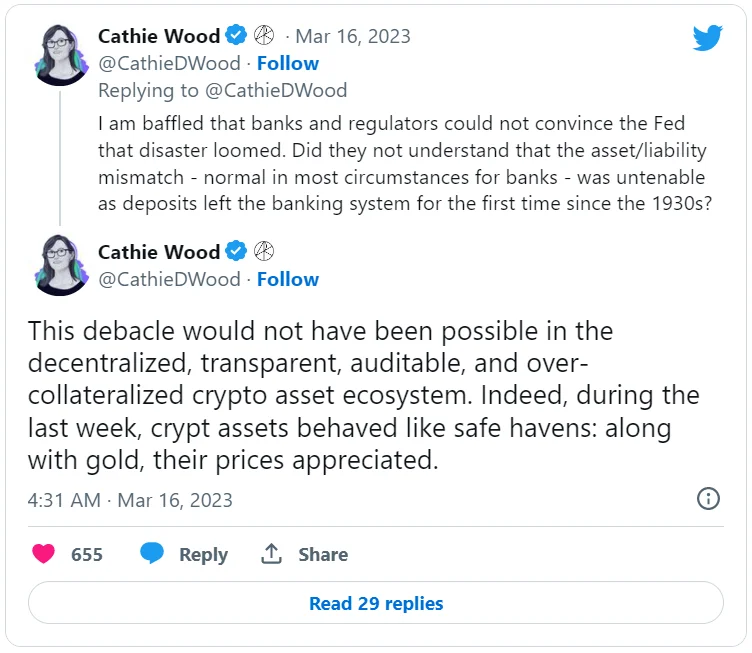Click the Reply label text
Image resolution: width=752 pixels, height=653 pixels.
(203, 555)
